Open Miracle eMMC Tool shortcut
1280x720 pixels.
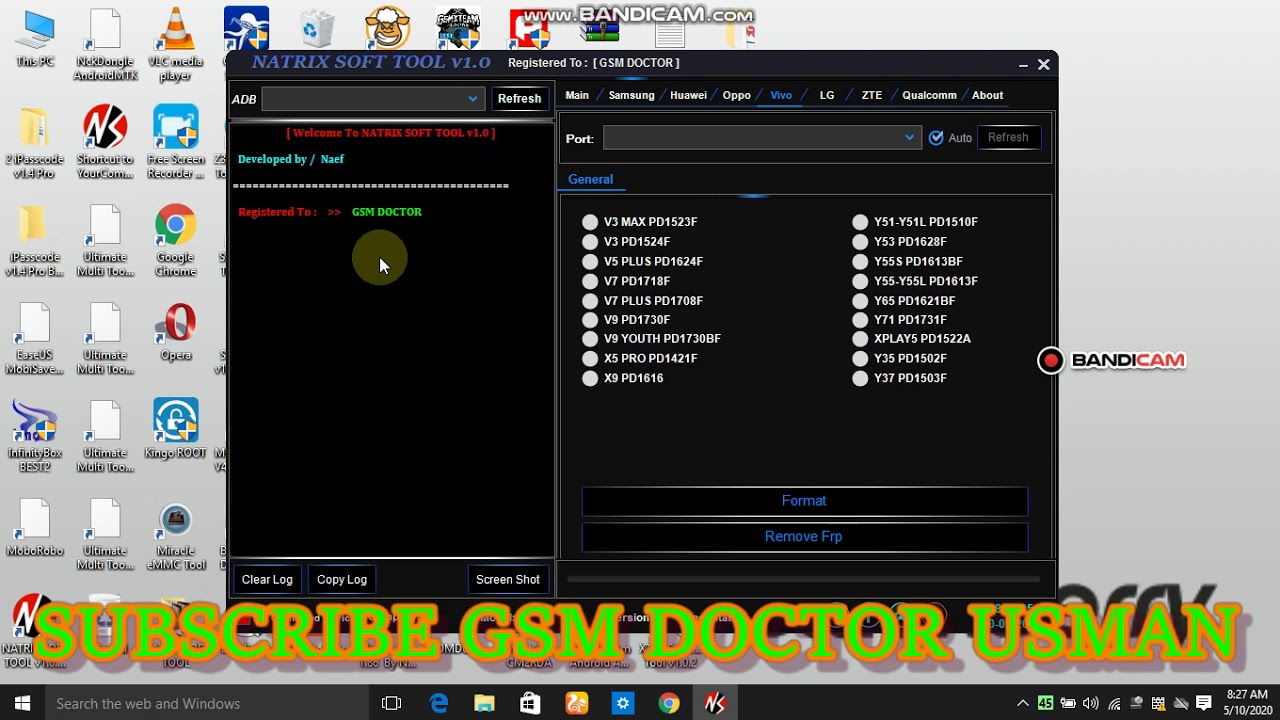(175, 535)
